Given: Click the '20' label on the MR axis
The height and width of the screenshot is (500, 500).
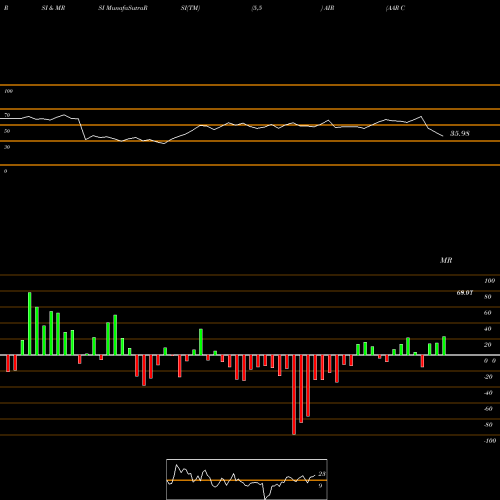Looking at the screenshot, I should click(x=488, y=345).
